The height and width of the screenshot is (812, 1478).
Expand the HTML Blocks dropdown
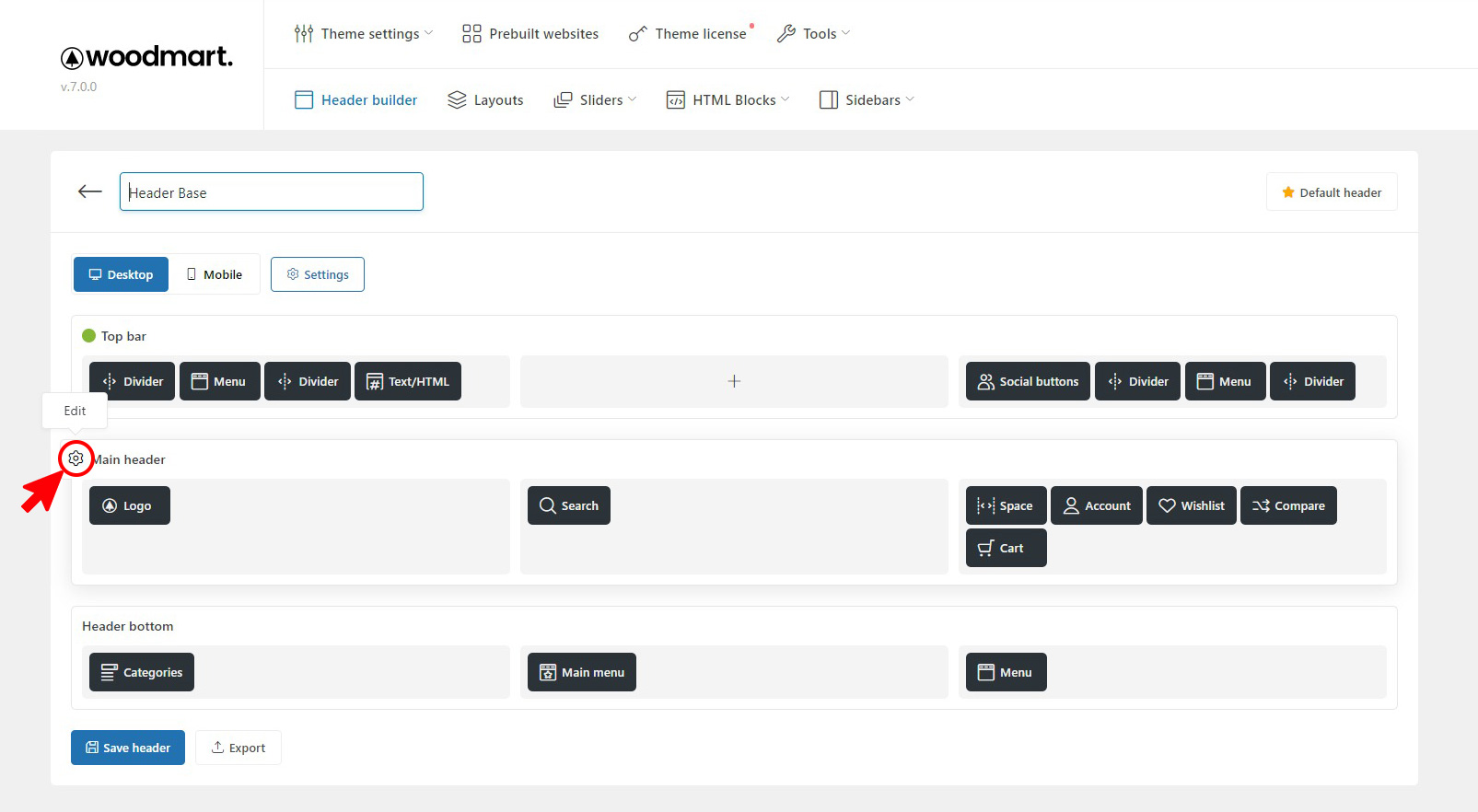727,100
